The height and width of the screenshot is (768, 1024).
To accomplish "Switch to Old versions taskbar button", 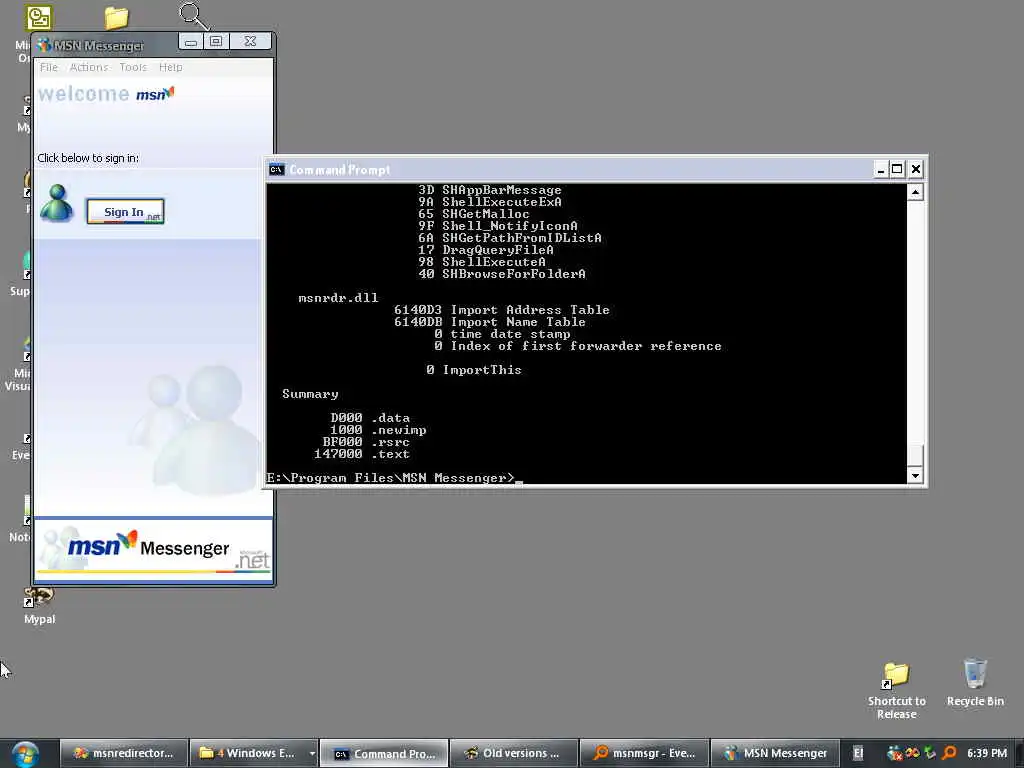I will 514,753.
